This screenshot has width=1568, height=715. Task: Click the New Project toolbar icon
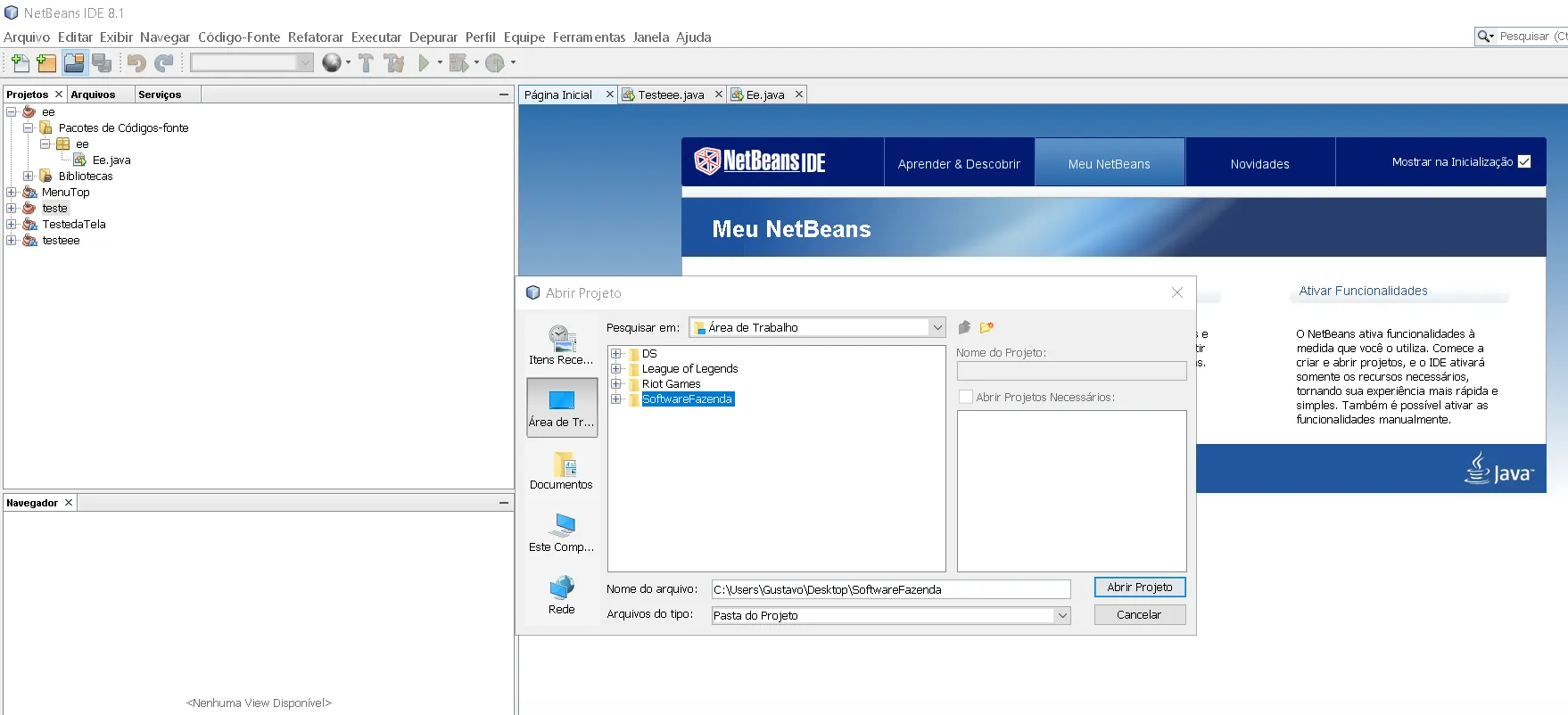pyautogui.click(x=46, y=62)
